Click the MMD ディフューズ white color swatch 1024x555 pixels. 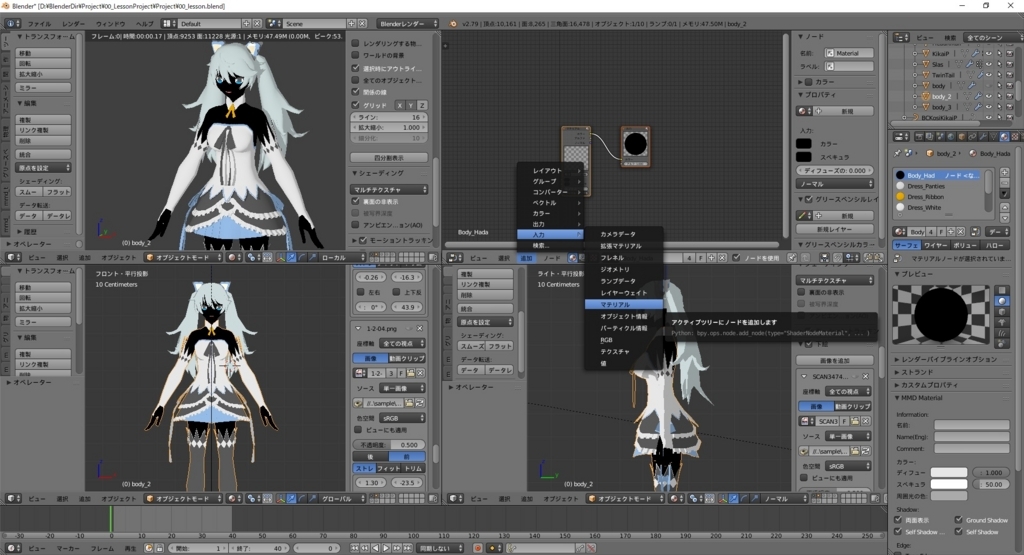949,473
